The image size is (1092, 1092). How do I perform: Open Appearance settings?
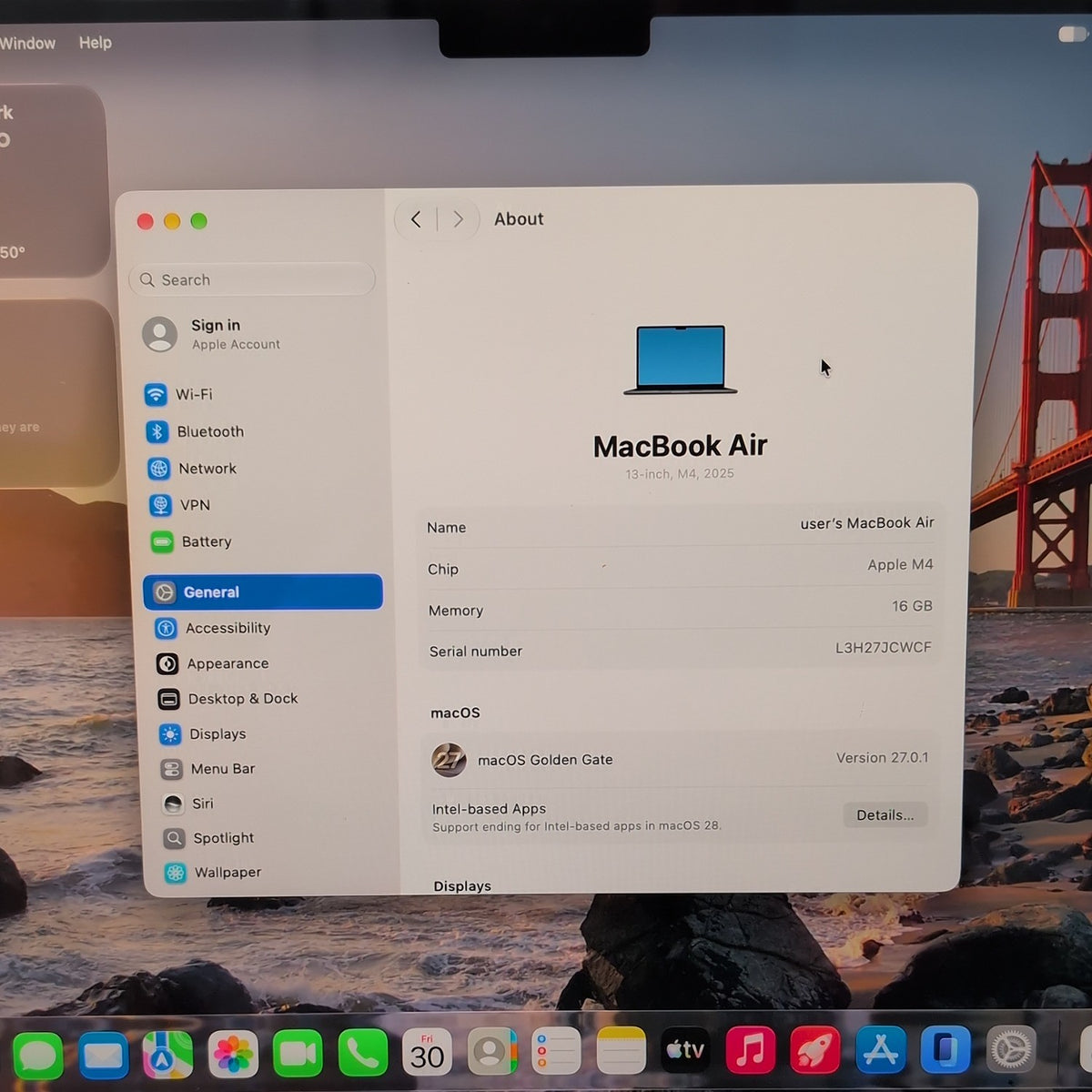213,663
